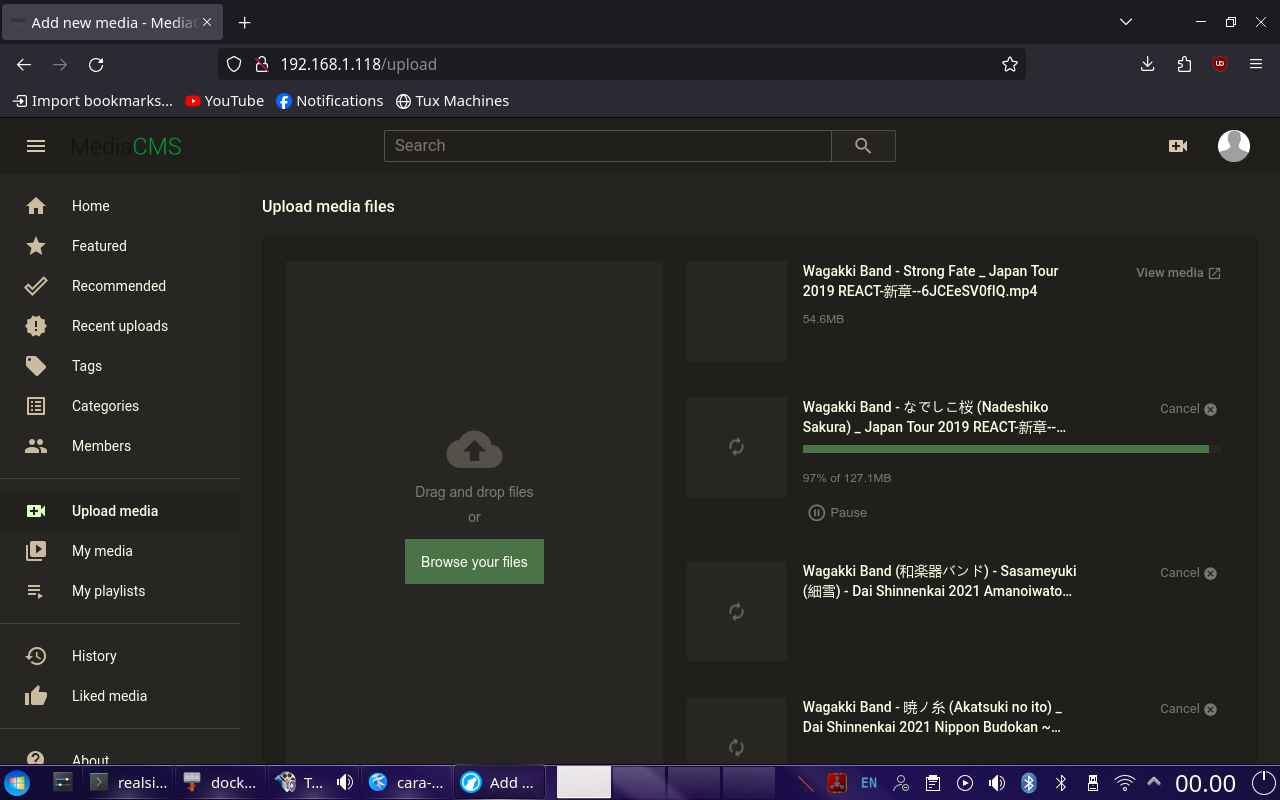This screenshot has height=800, width=1280.
Task: Click the magnifier search button
Action: (863, 146)
